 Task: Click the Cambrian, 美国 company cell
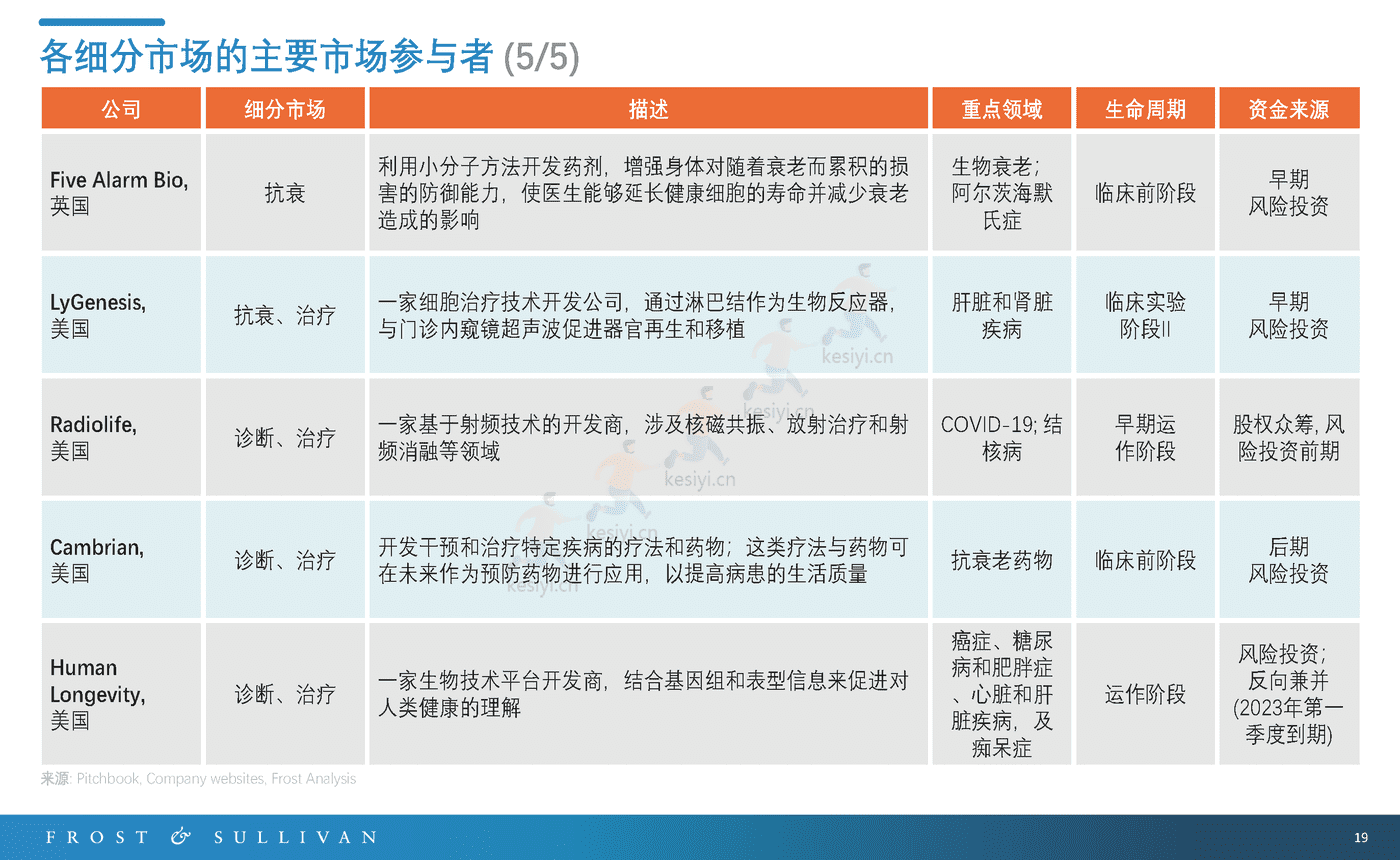tap(121, 559)
